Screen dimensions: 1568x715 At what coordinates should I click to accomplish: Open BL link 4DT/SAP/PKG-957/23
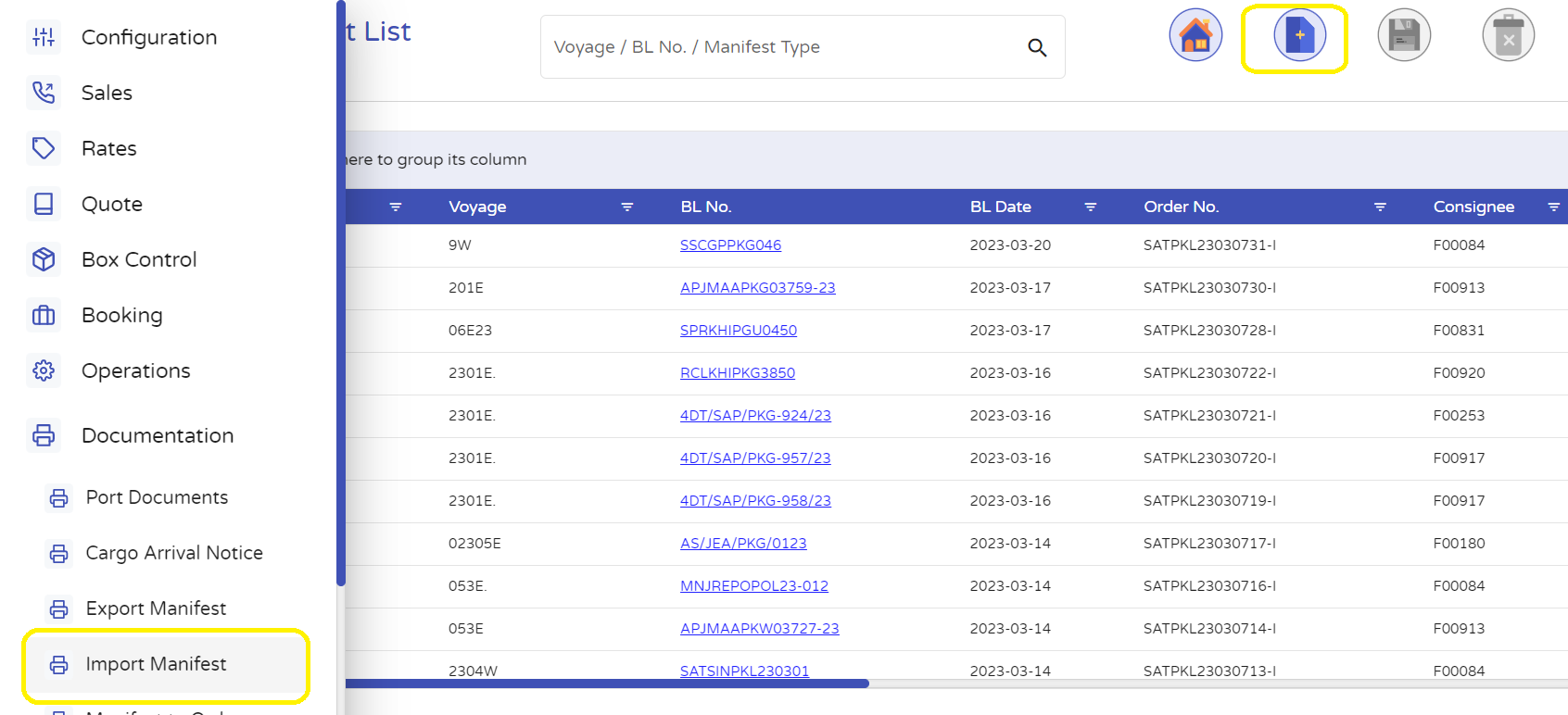[755, 458]
